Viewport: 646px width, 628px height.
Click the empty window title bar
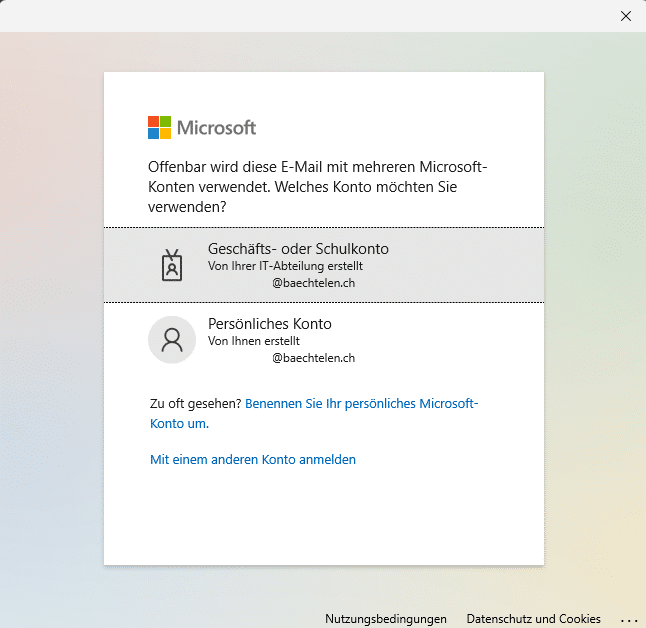click(300, 16)
